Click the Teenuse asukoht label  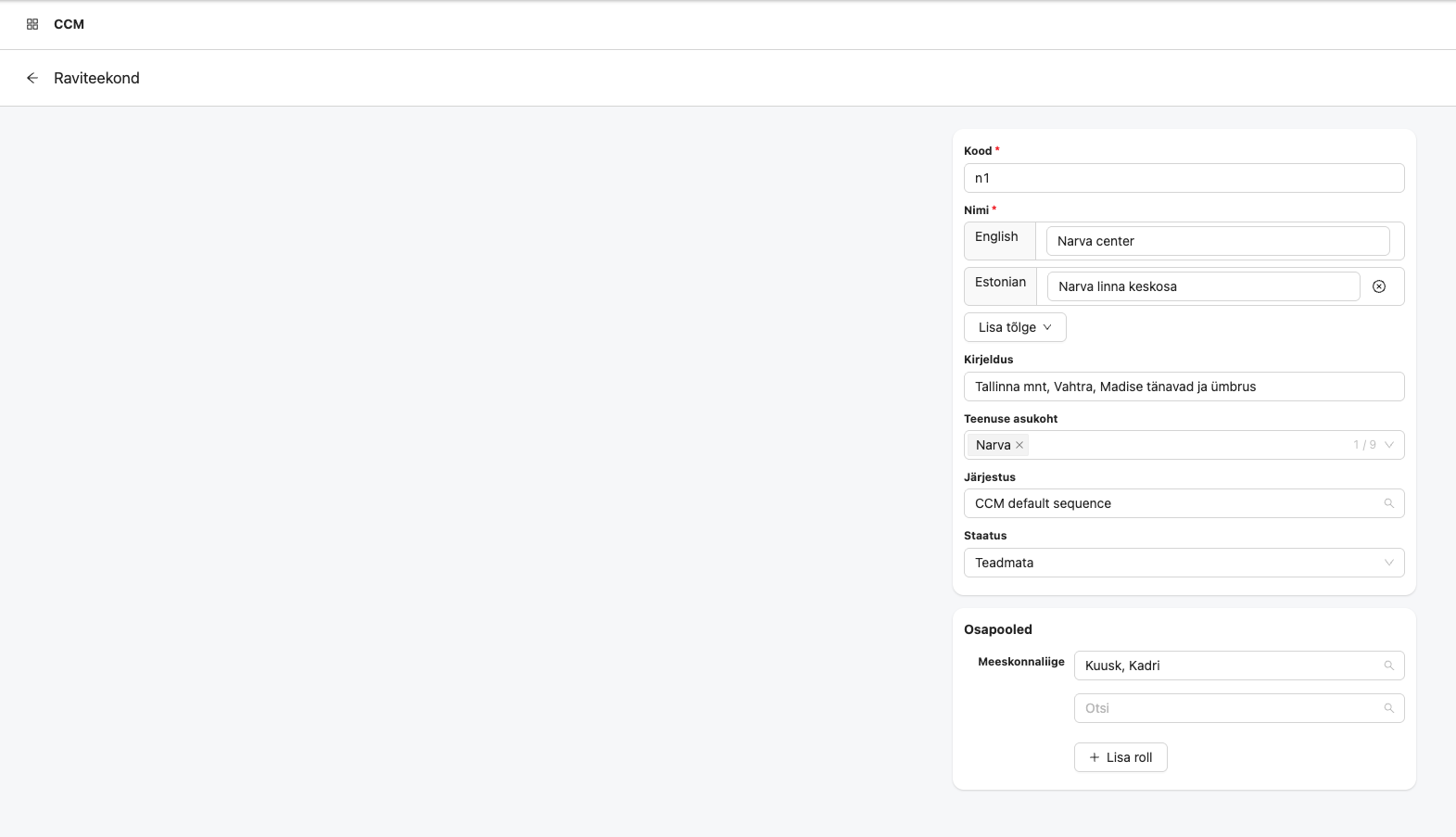[1010, 419]
